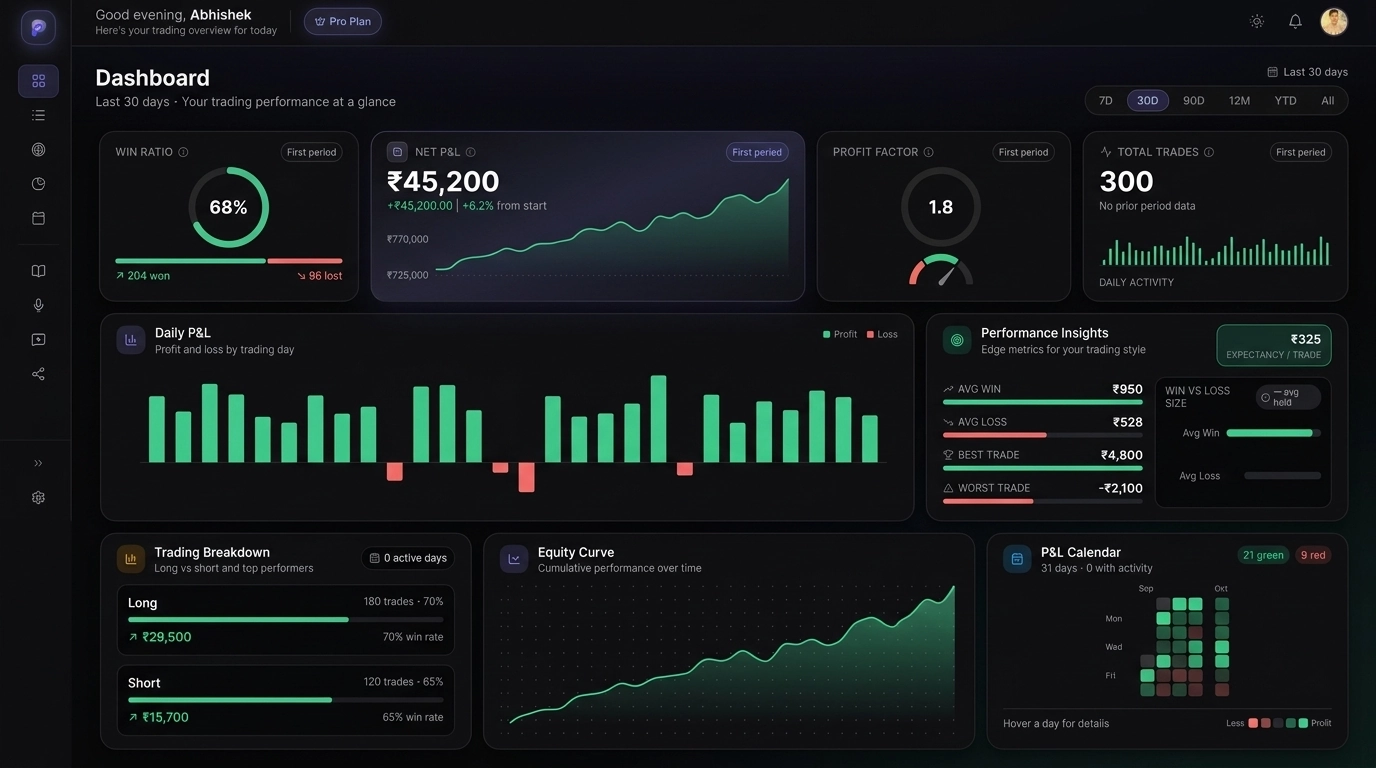Open the Short breakdown card

(x=286, y=700)
